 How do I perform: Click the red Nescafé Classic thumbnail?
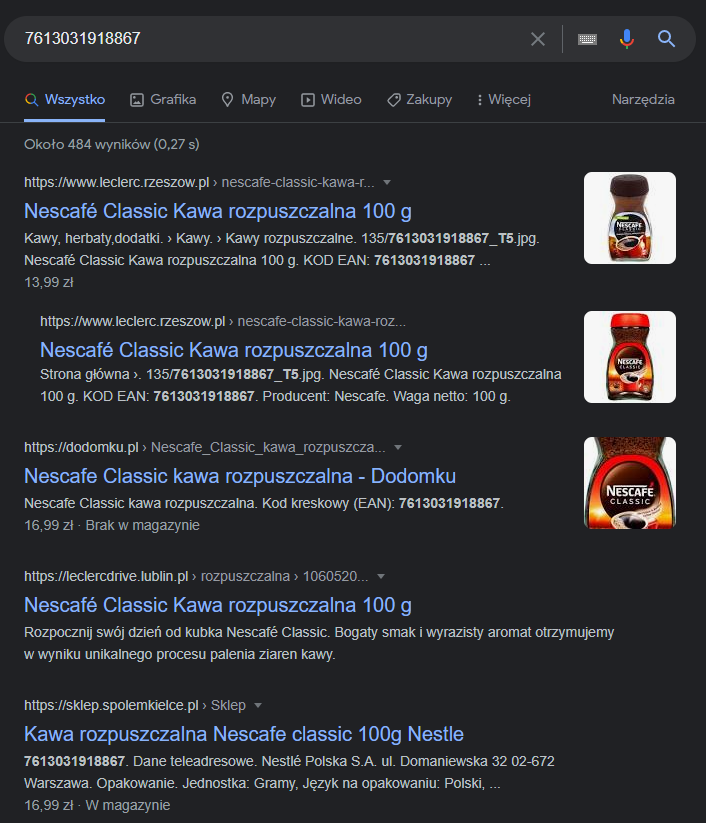click(629, 483)
